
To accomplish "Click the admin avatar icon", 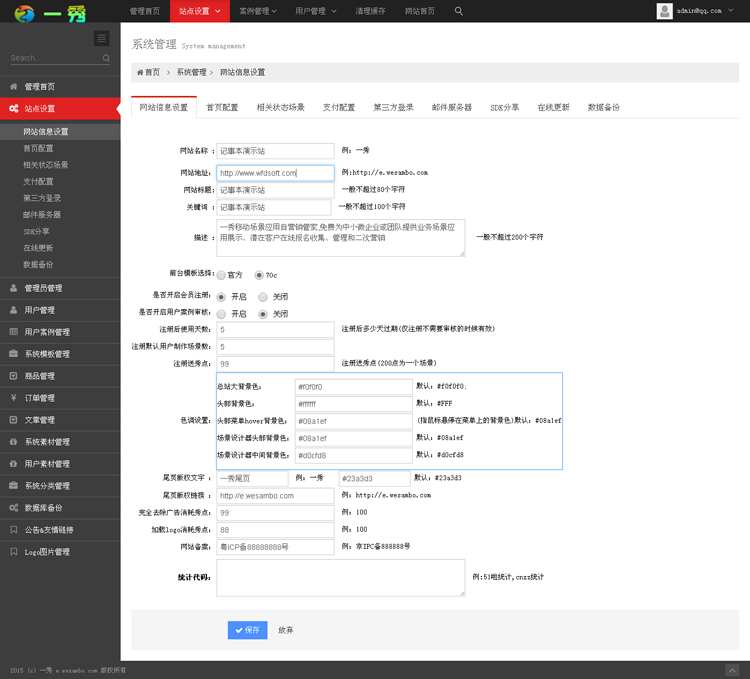I will point(664,11).
